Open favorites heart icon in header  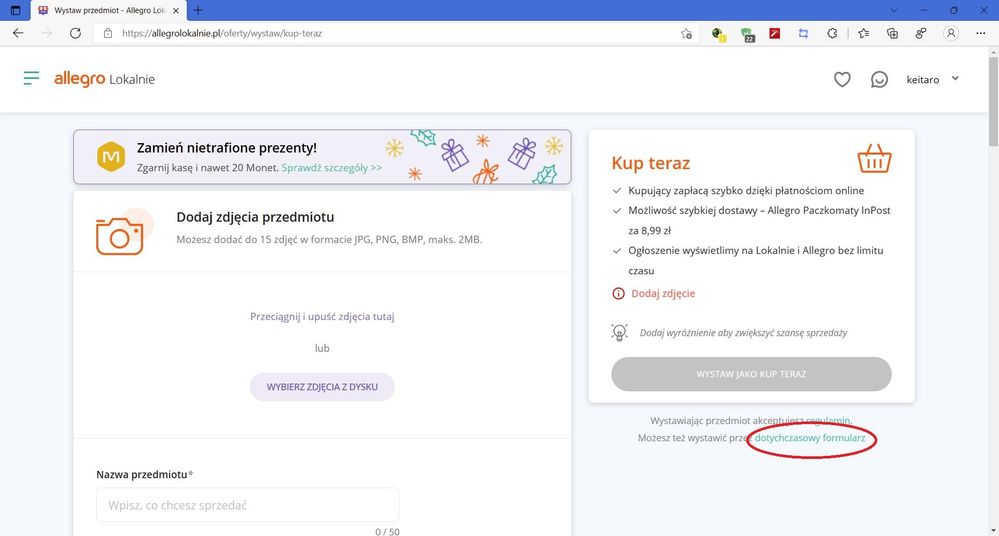(x=842, y=79)
